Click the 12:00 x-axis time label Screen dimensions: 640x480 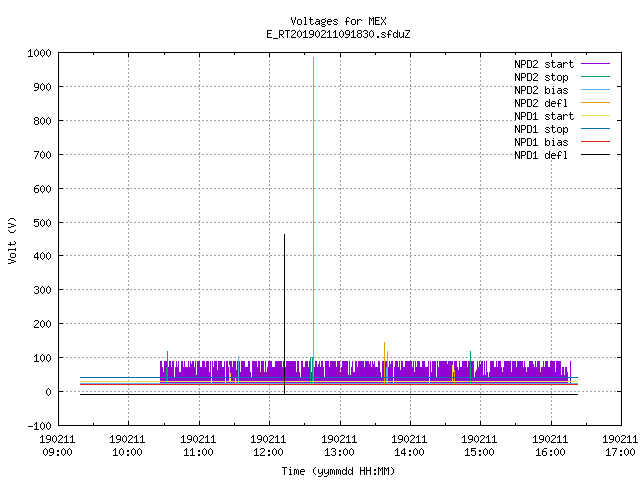(268, 452)
